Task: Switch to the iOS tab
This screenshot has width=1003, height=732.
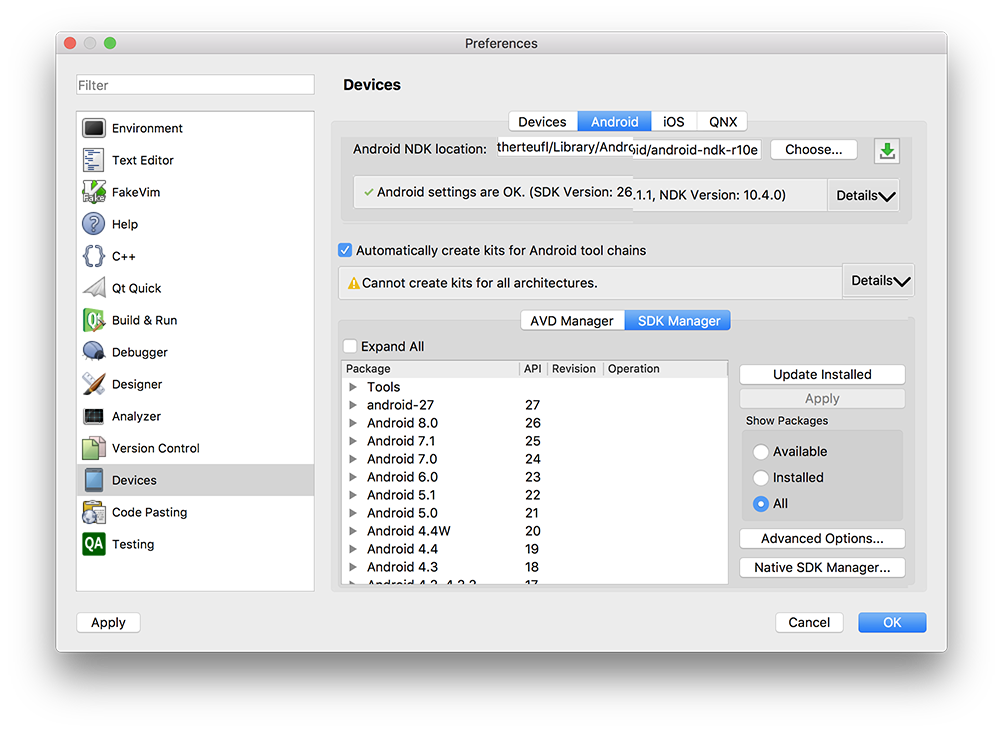Action: click(x=673, y=121)
